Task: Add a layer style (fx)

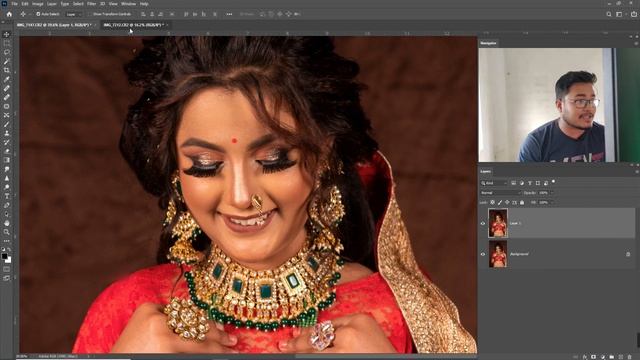Action: pyautogui.click(x=585, y=357)
